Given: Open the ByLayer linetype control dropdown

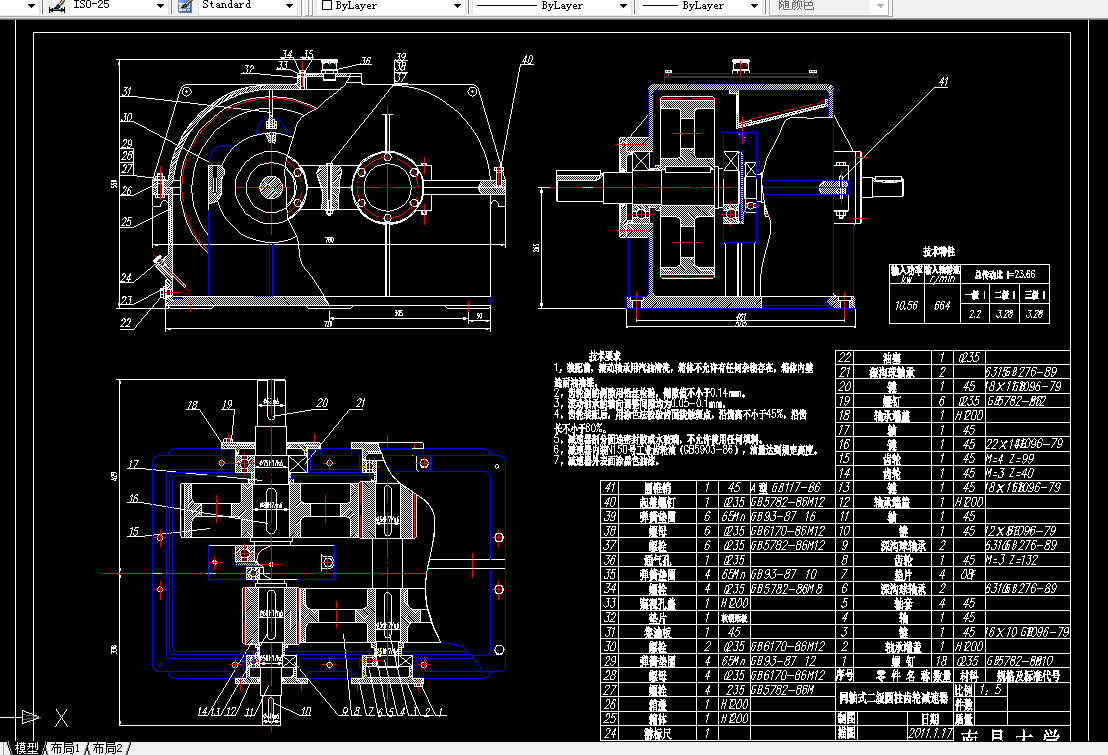Looking at the screenshot, I should pos(623,6).
